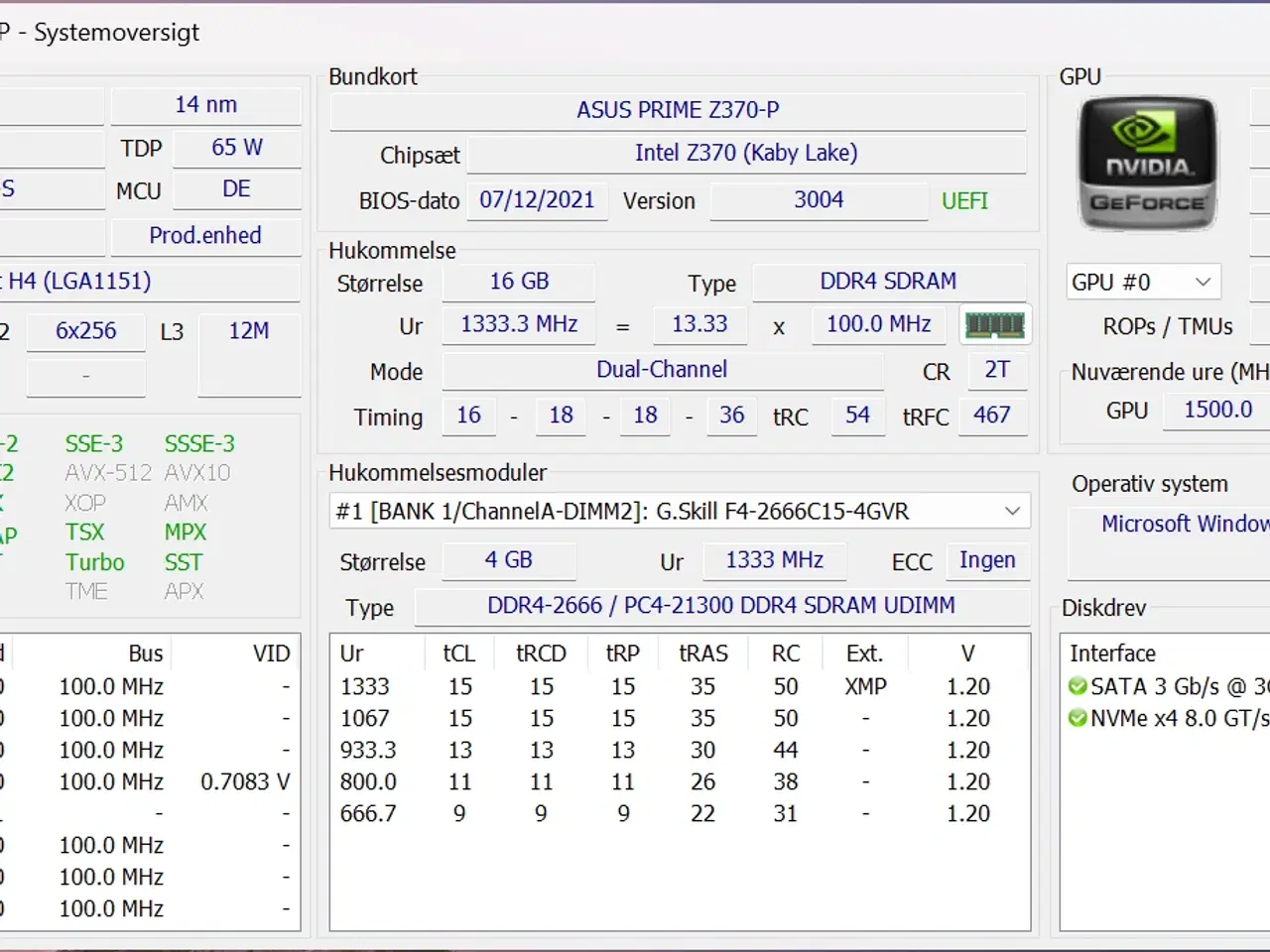Viewport: 1270px width, 952px height.
Task: Select the XMP entry in the timings table
Action: (x=863, y=685)
